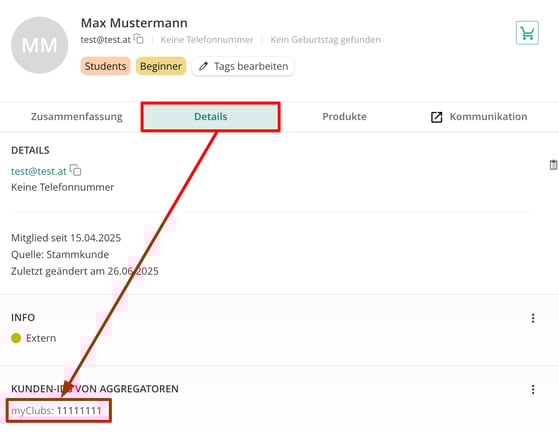Viewport: 559px width, 432px height.
Task: Open Kunden-IDs von Aggregatoren three-dot menu
Action: click(x=533, y=389)
